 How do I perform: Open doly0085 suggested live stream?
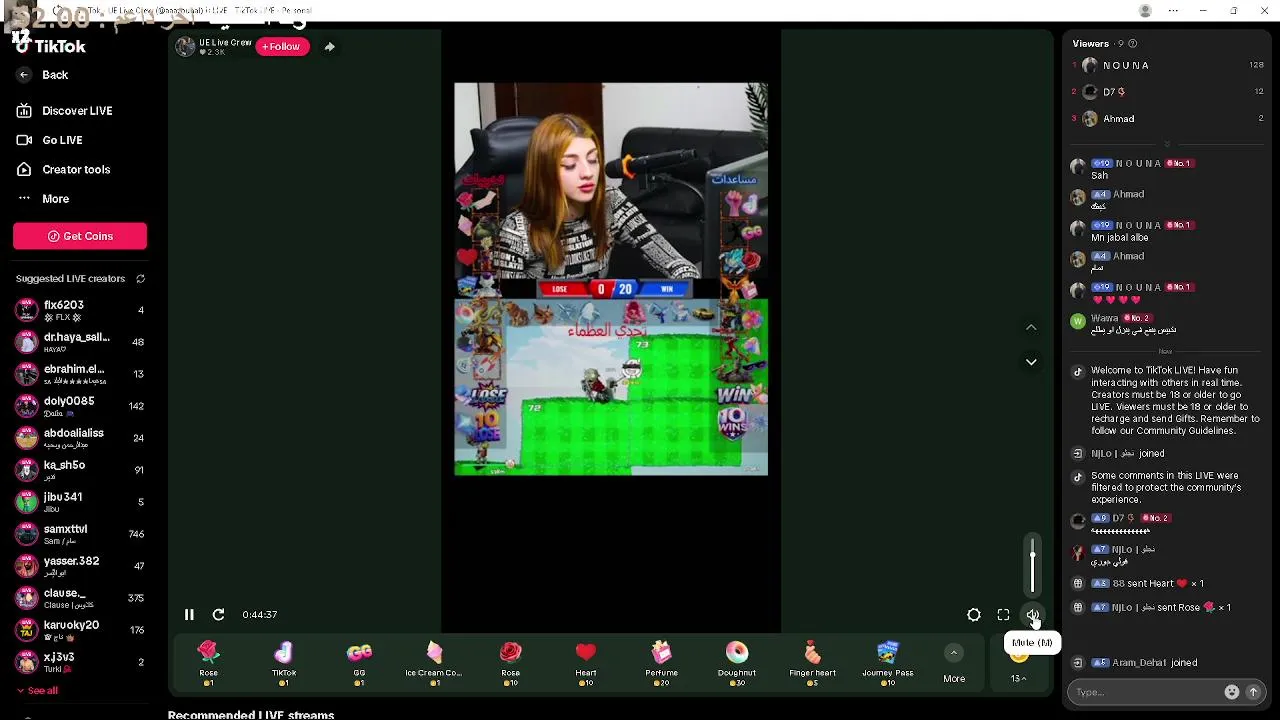click(x=80, y=406)
